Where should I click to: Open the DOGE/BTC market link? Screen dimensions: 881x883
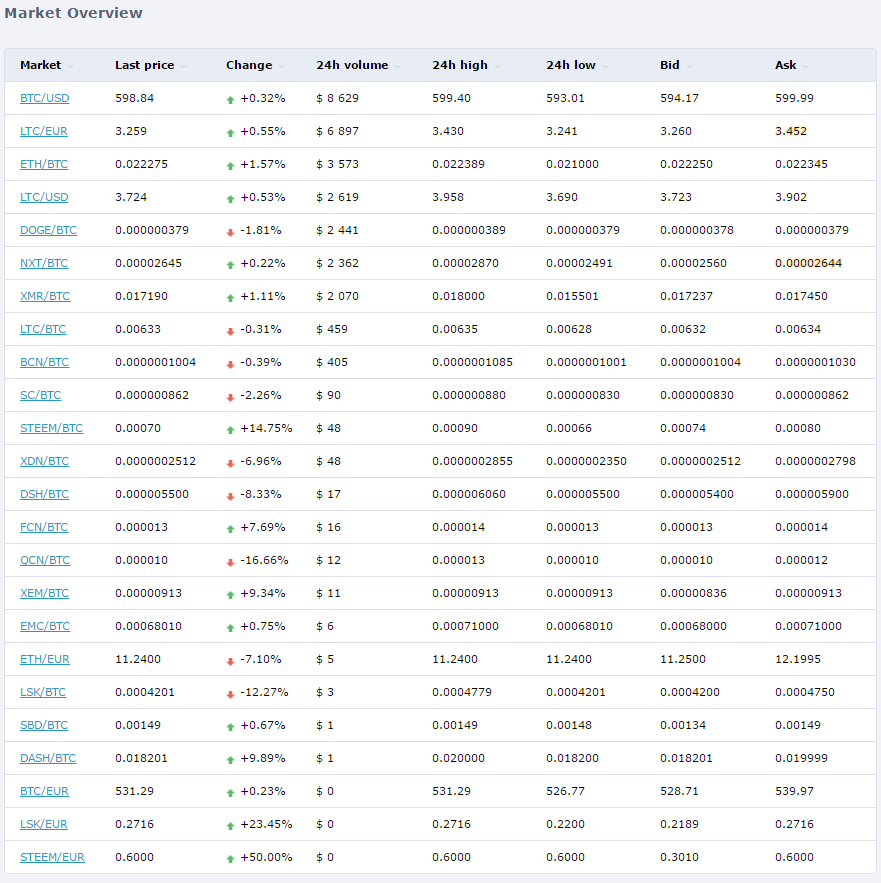coord(48,230)
